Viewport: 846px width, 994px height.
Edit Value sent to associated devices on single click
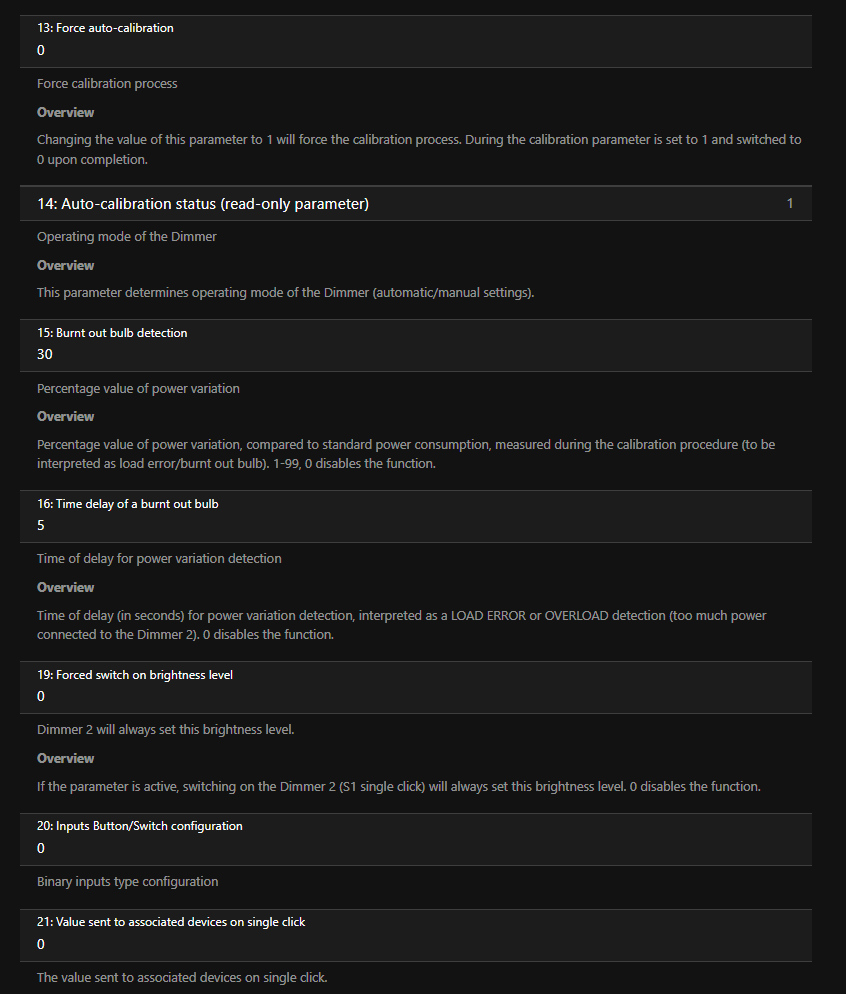[415, 944]
